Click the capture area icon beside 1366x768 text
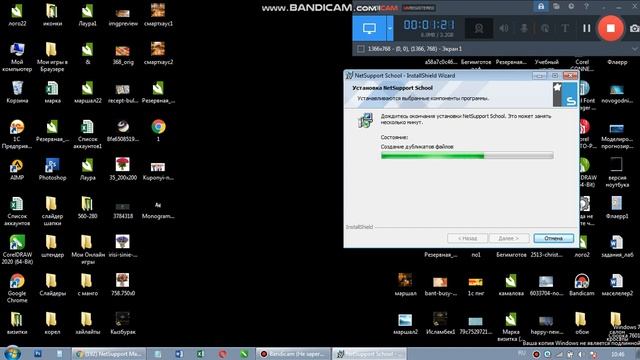The height and width of the screenshot is (360, 640). (361, 49)
